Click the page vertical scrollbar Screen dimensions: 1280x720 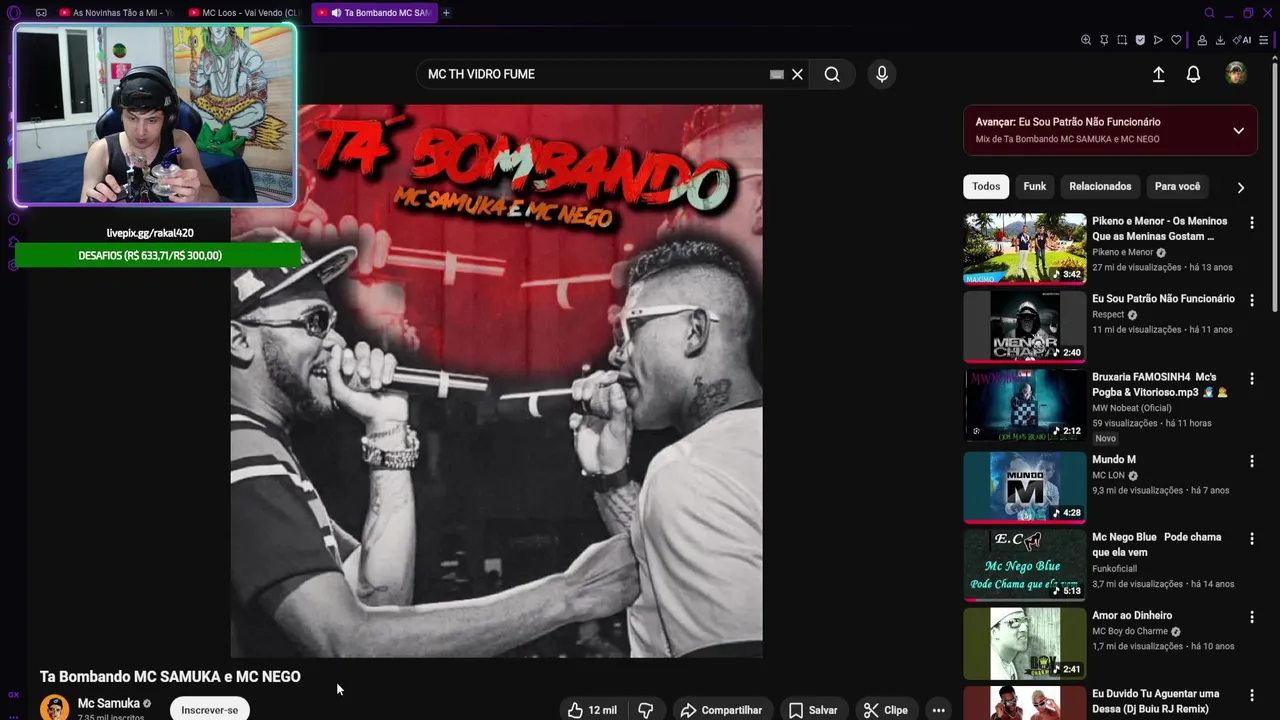pyautogui.click(x=1275, y=190)
